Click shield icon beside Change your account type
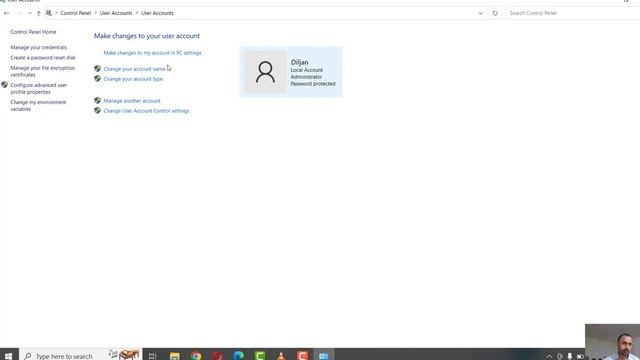 [x=97, y=79]
